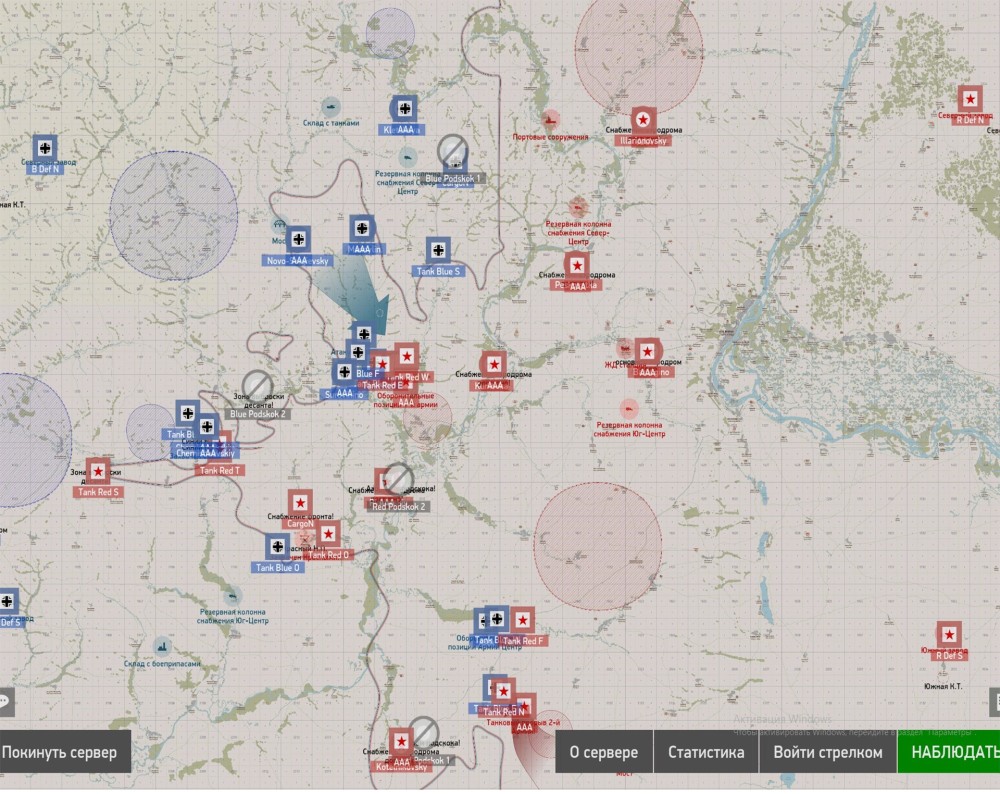Open the Статистика panel
This screenshot has height=794, width=1000.
705,752
